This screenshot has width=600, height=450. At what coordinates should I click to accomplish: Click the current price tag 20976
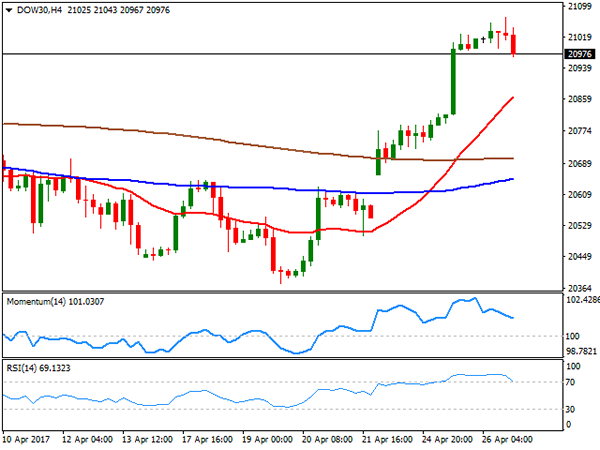pyautogui.click(x=580, y=54)
